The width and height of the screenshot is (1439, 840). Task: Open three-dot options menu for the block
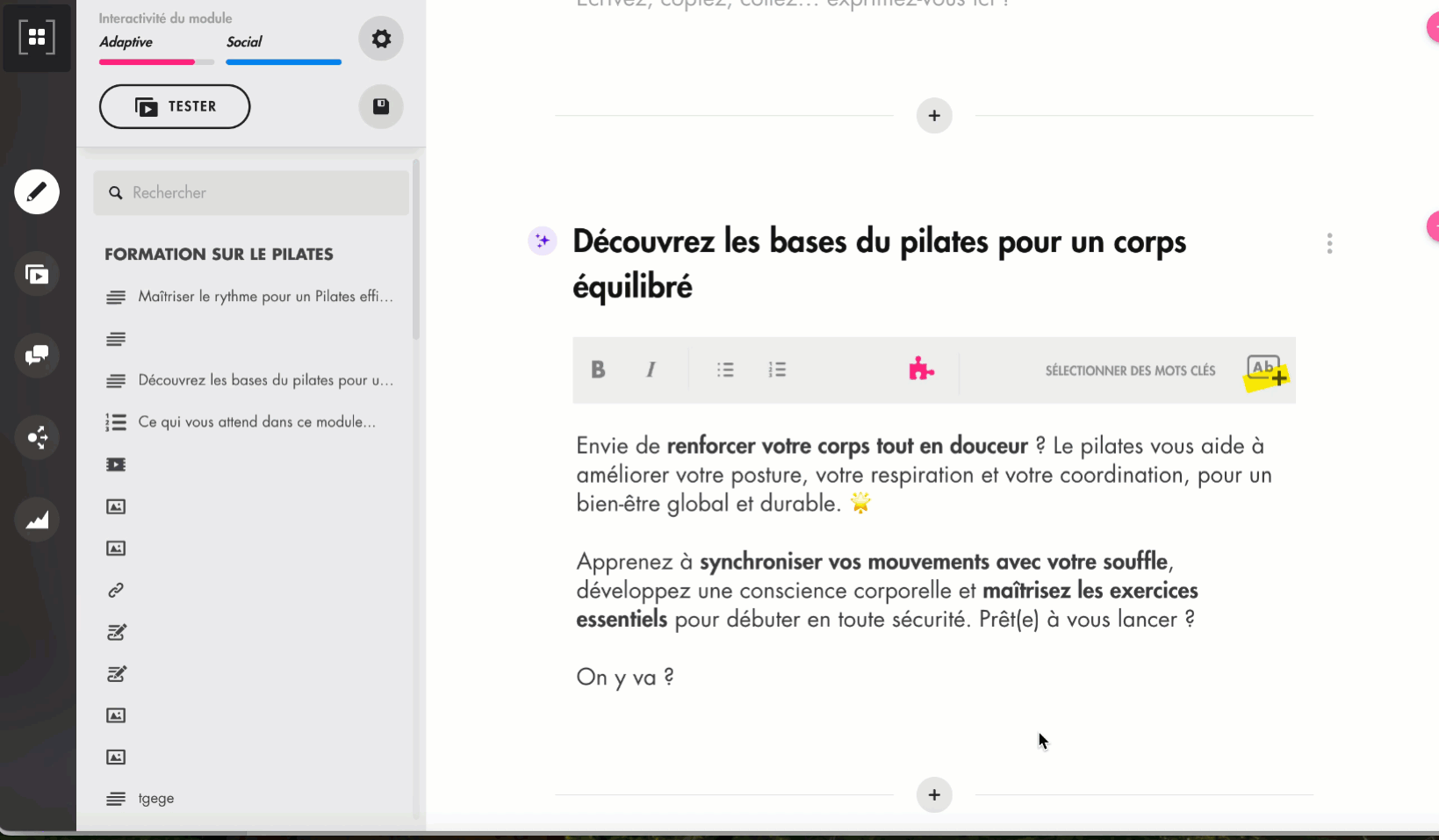coord(1329,243)
